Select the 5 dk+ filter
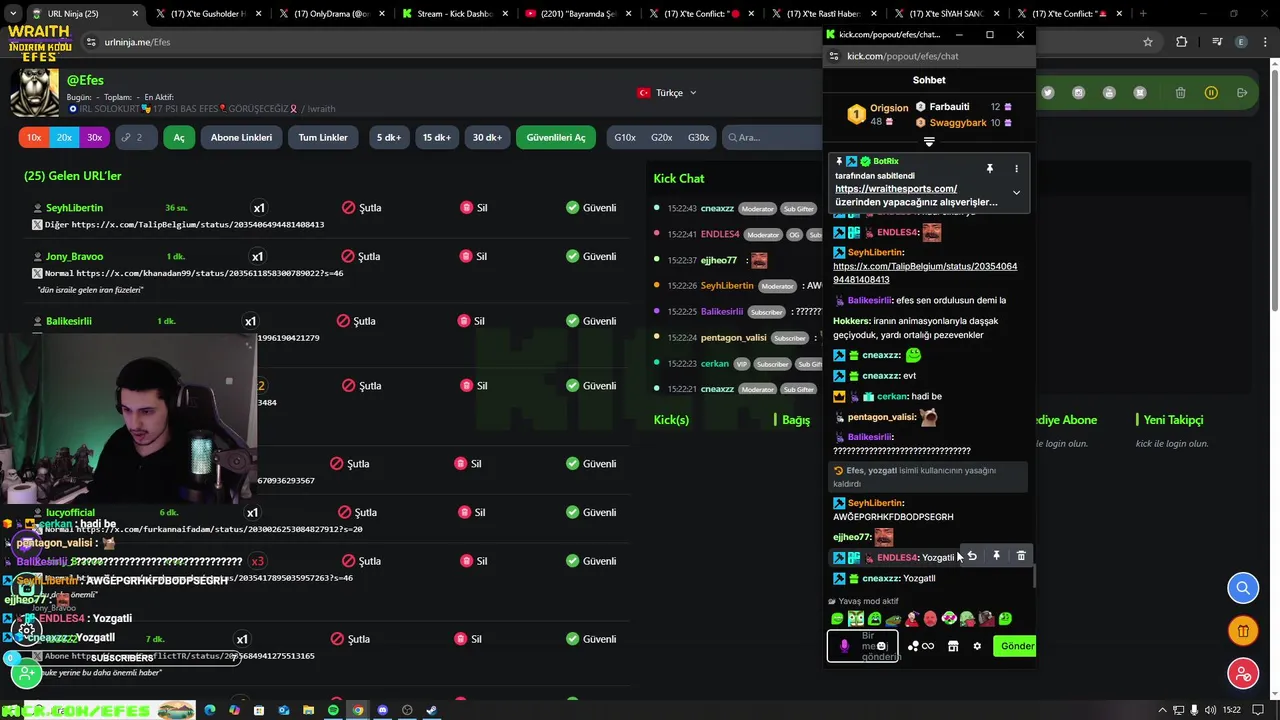The height and width of the screenshot is (720, 1280). tap(389, 137)
